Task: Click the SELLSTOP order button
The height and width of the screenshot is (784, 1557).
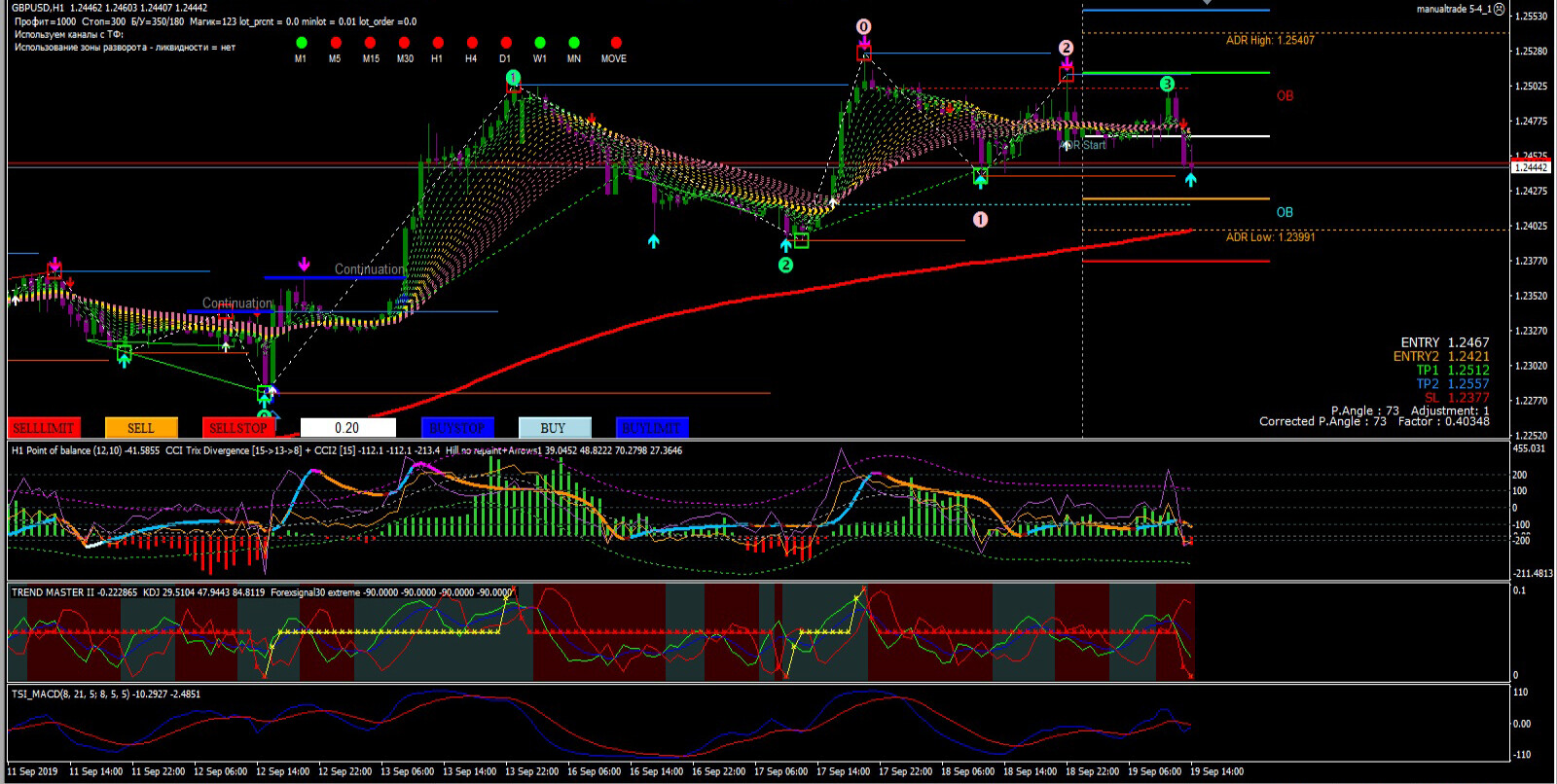Action: [x=238, y=427]
